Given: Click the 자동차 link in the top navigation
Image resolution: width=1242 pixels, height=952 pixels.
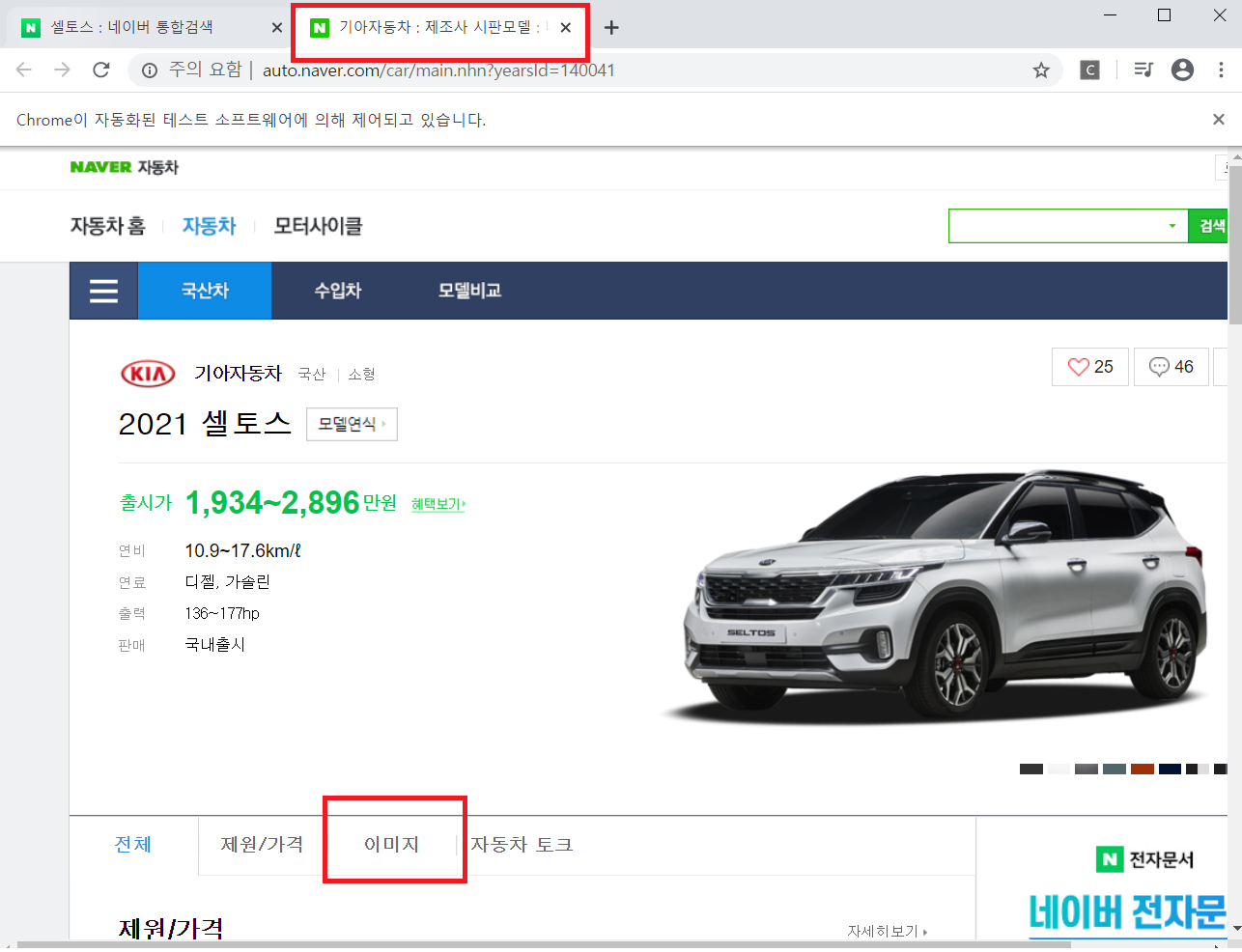Looking at the screenshot, I should [210, 226].
